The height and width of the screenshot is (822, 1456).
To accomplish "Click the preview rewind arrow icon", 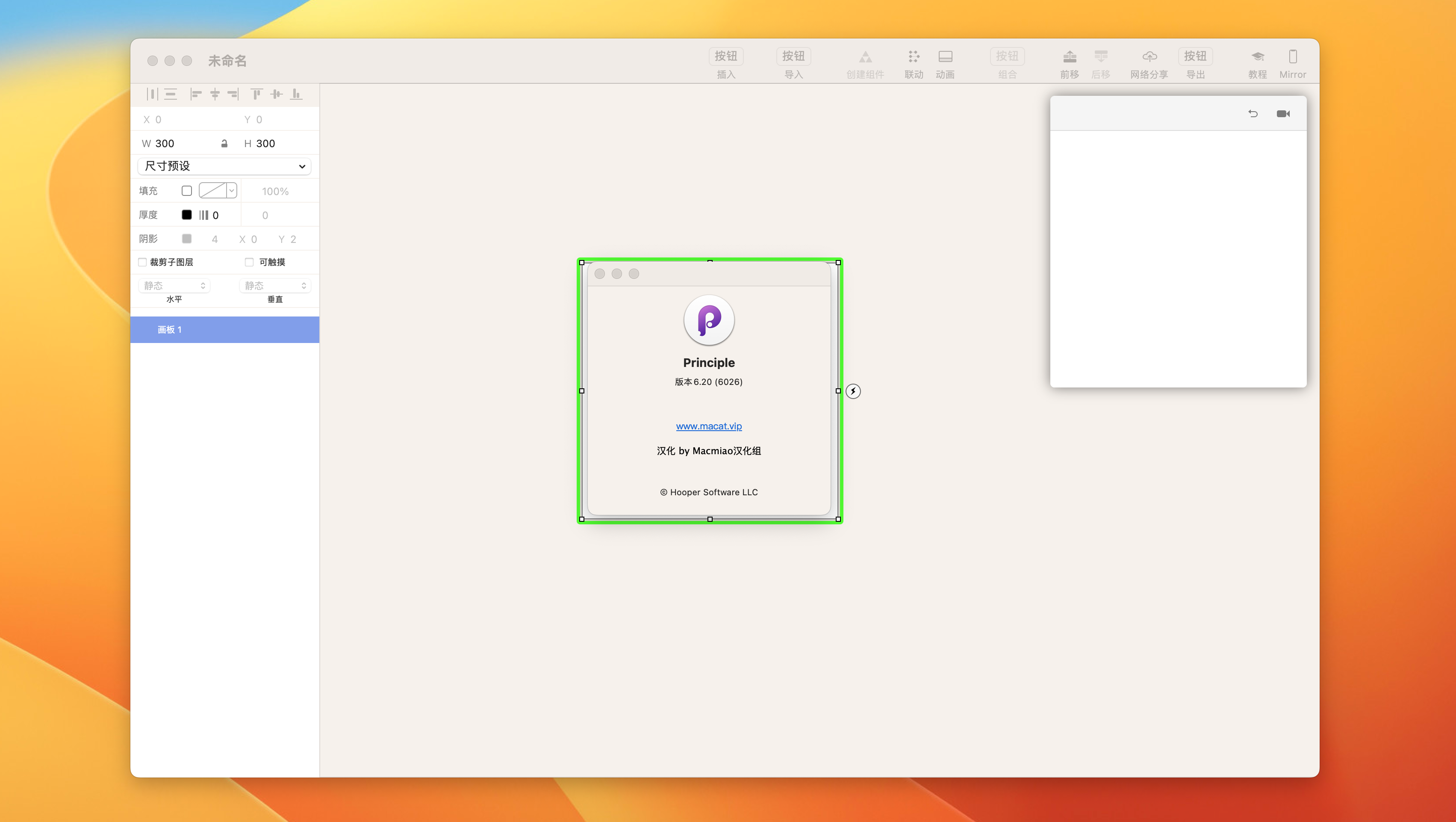I will [1253, 114].
